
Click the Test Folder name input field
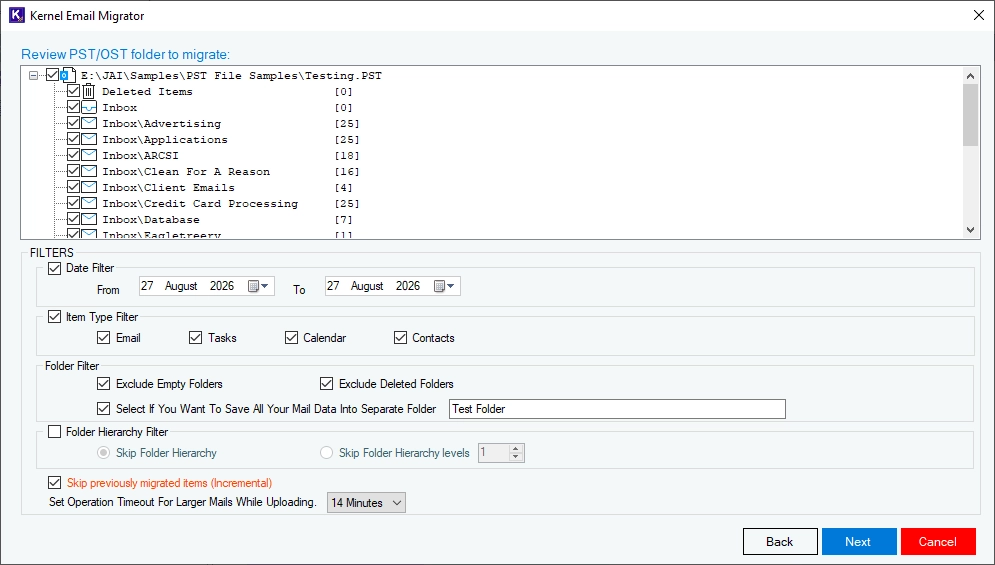pyautogui.click(x=617, y=409)
